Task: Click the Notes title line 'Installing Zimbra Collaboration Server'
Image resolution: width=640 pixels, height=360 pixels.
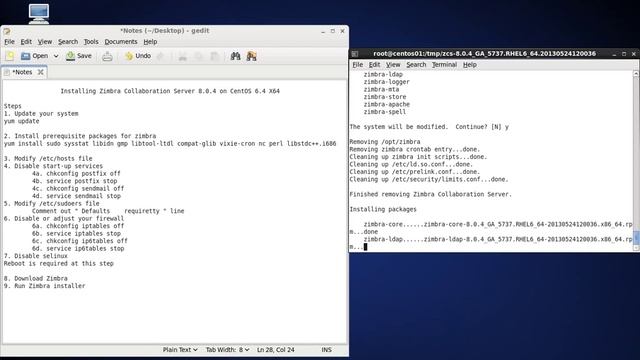Action: (170, 91)
